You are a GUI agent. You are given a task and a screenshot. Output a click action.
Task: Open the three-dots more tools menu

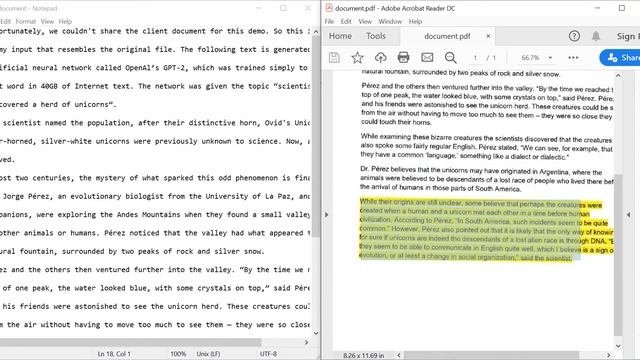tap(573, 58)
